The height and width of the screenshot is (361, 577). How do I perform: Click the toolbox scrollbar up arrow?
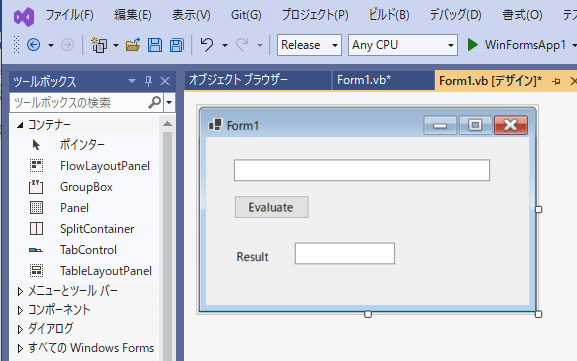pyautogui.click(x=167, y=124)
